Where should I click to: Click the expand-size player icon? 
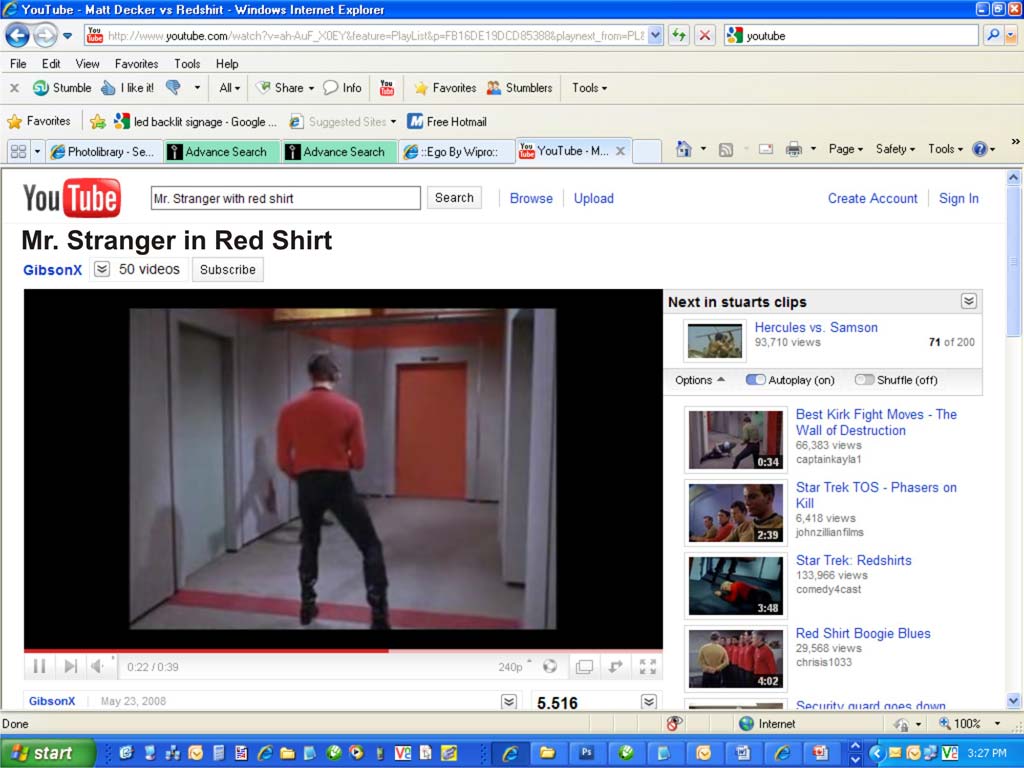tap(616, 667)
